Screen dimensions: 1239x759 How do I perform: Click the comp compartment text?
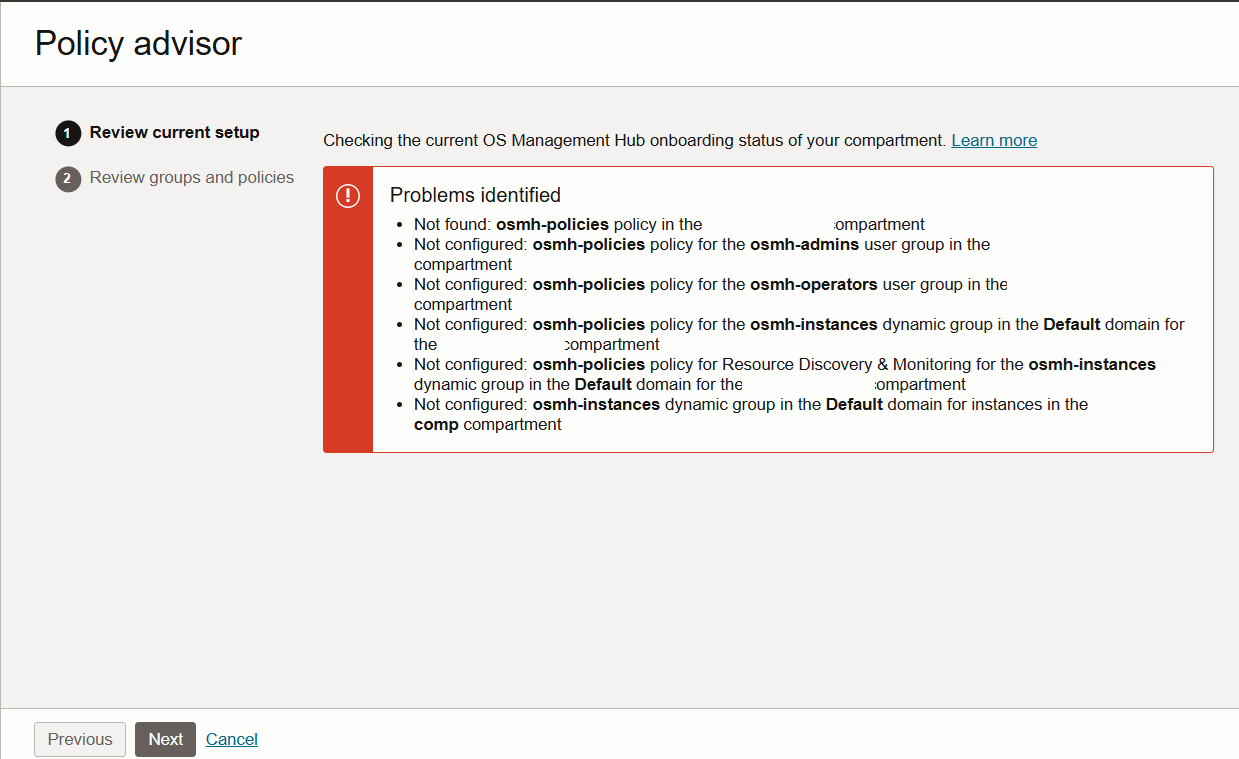(487, 424)
